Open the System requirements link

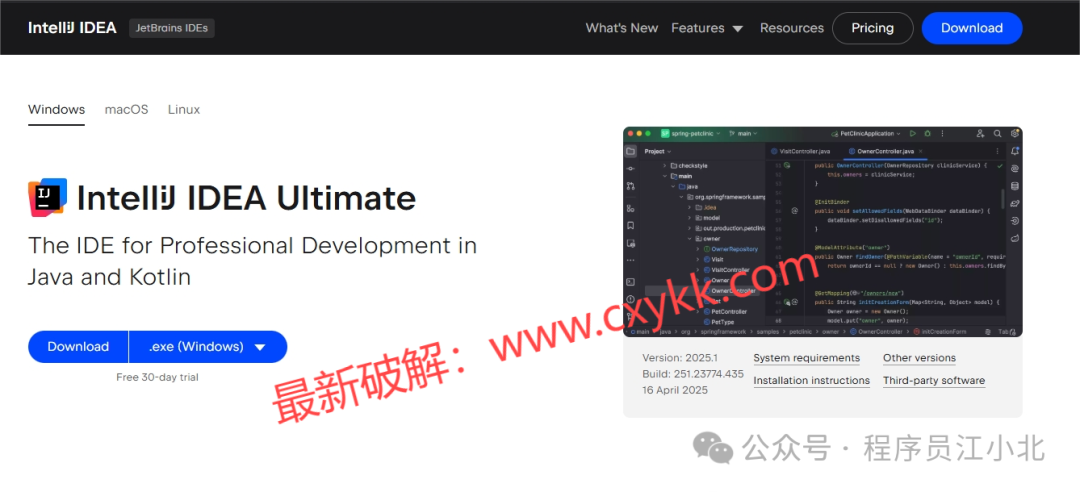click(807, 358)
